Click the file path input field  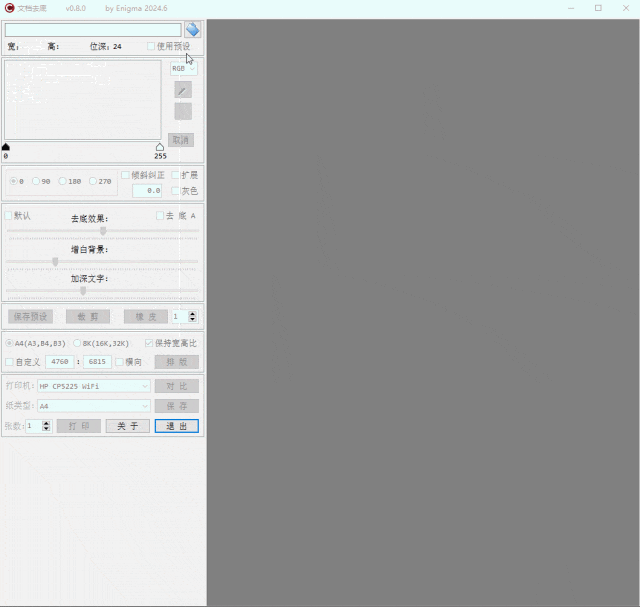pyautogui.click(x=93, y=30)
